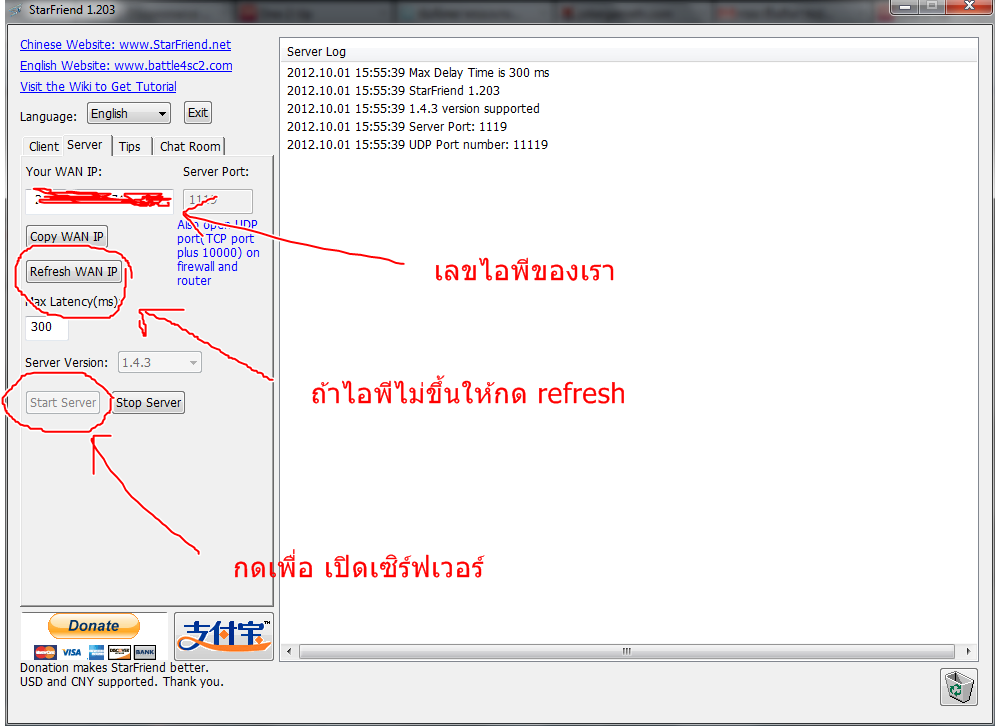The height and width of the screenshot is (726, 995).
Task: Click the Server Log column header
Action: (x=628, y=52)
